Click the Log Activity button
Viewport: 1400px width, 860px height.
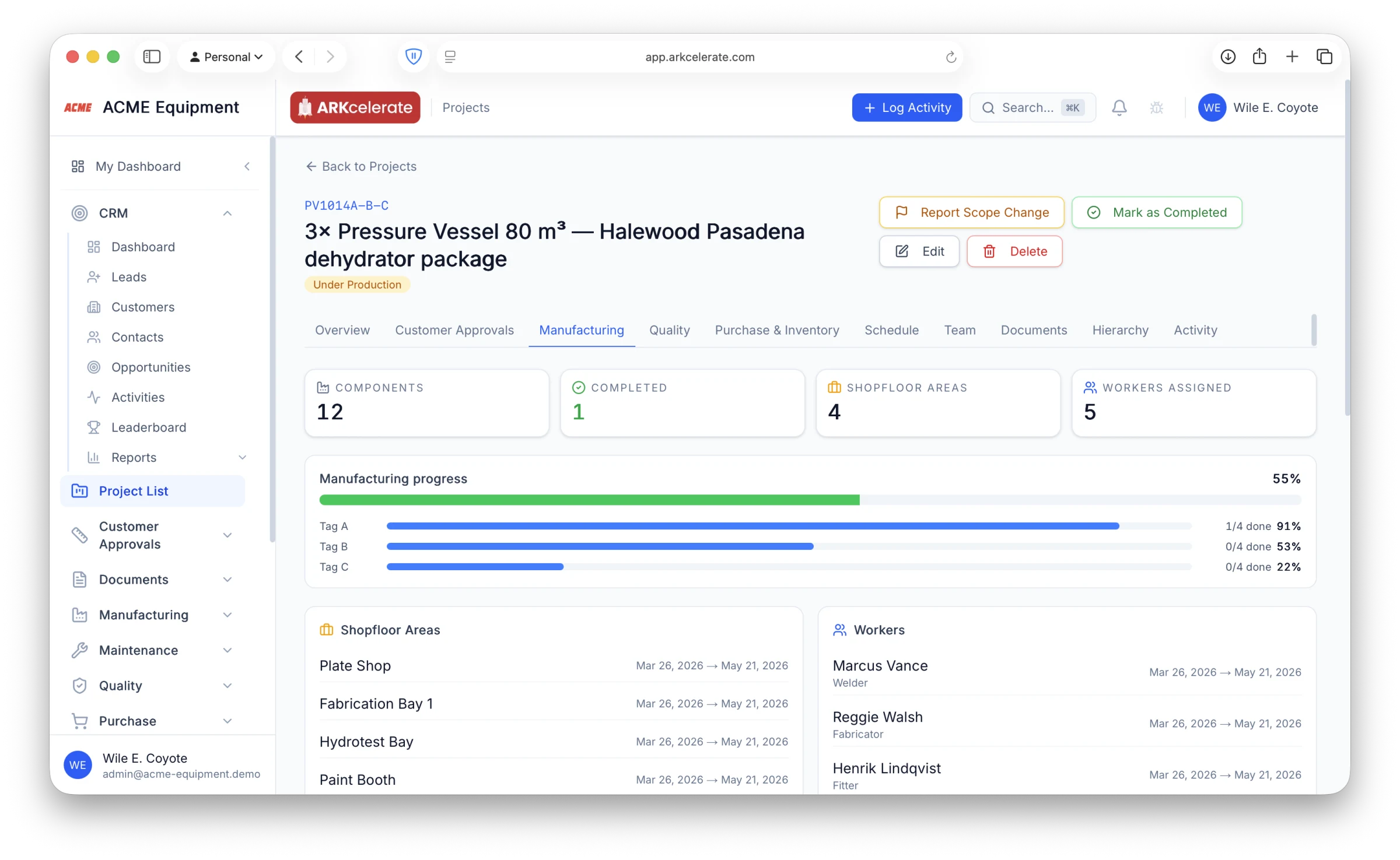click(907, 107)
